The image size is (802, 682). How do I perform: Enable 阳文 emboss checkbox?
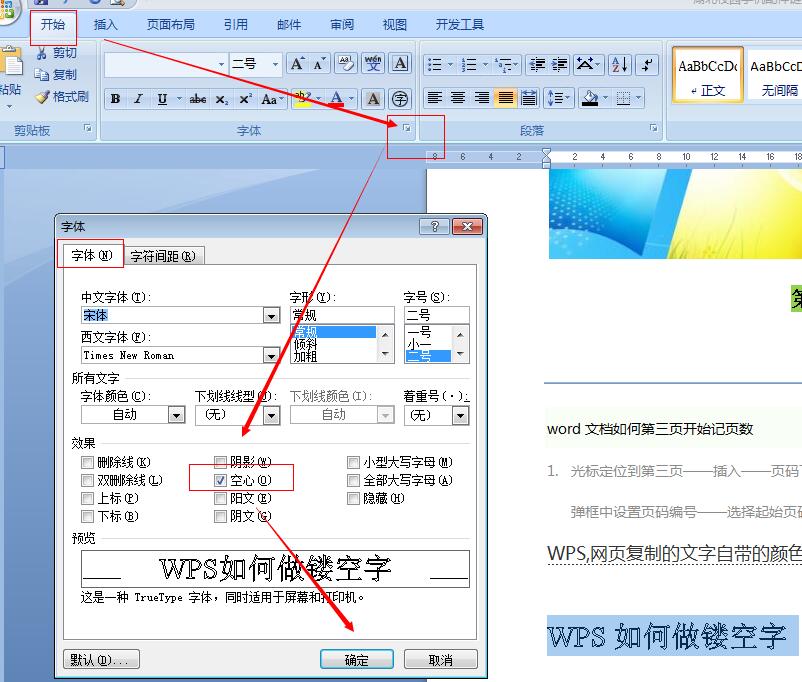pos(220,498)
